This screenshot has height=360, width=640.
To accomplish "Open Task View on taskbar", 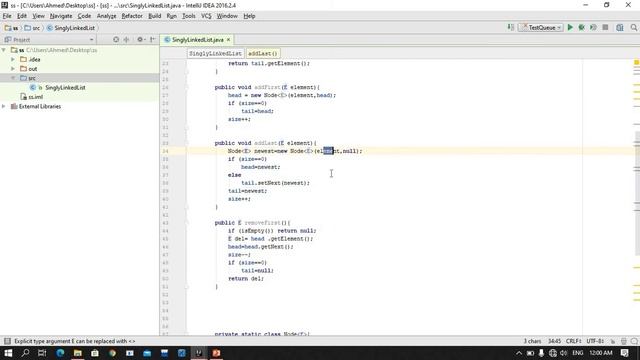I will (42, 353).
